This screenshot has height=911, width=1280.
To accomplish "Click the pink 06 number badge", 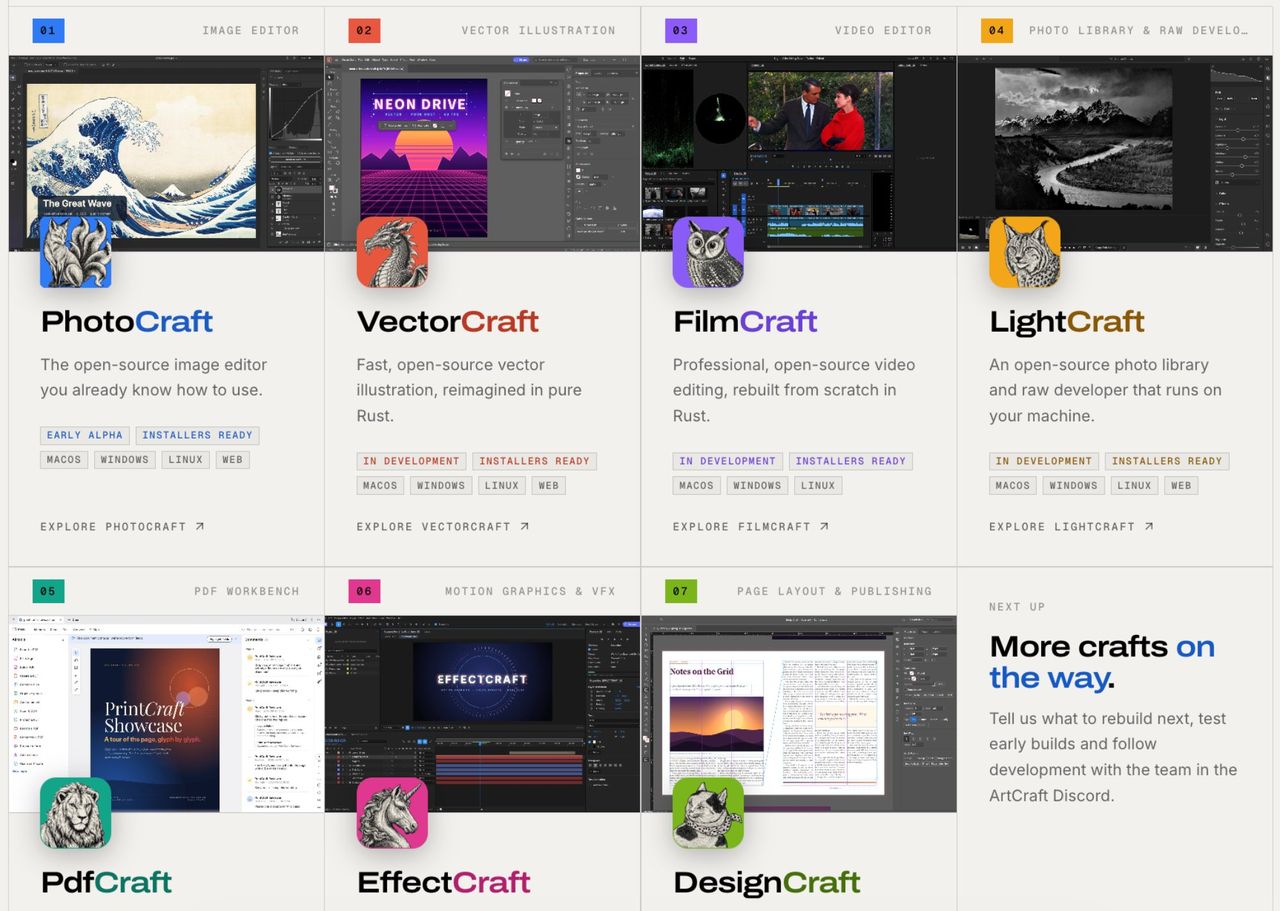I will pos(364,591).
